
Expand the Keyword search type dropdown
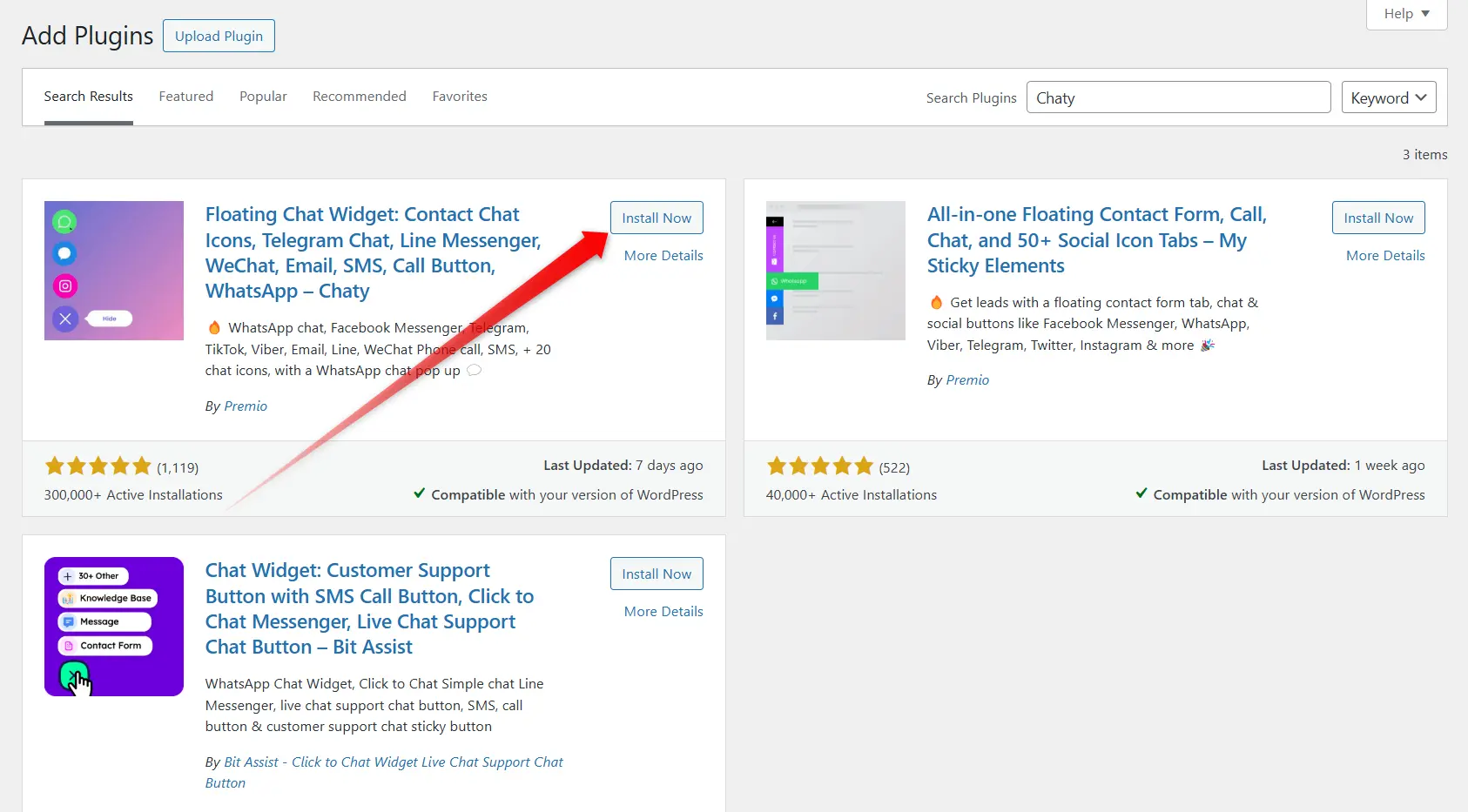click(x=1388, y=97)
